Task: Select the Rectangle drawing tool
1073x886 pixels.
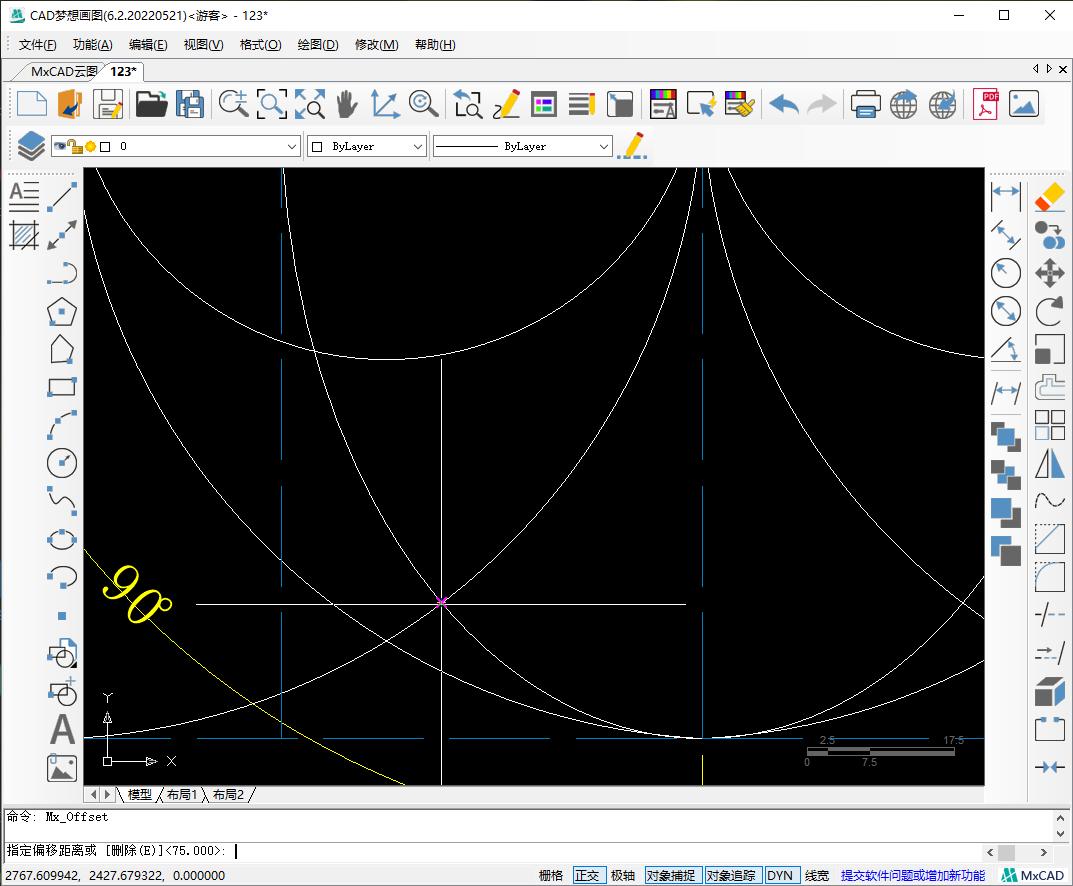Action: tap(62, 387)
